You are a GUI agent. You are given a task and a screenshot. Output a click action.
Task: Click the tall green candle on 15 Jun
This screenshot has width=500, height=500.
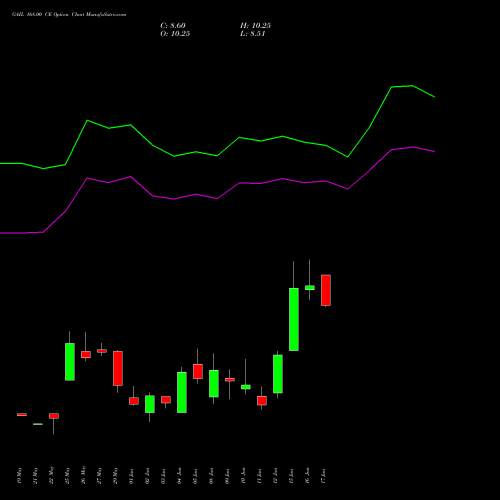click(x=294, y=319)
